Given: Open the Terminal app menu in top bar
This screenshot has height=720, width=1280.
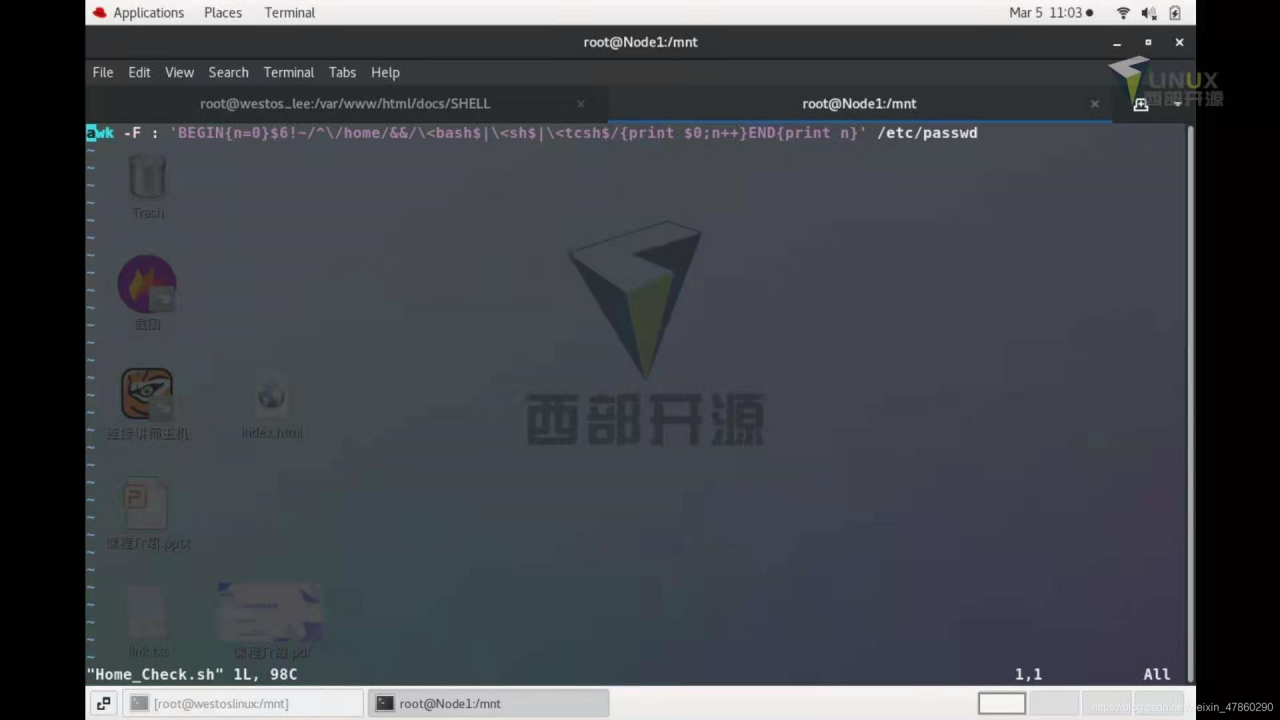Looking at the screenshot, I should tap(289, 12).
